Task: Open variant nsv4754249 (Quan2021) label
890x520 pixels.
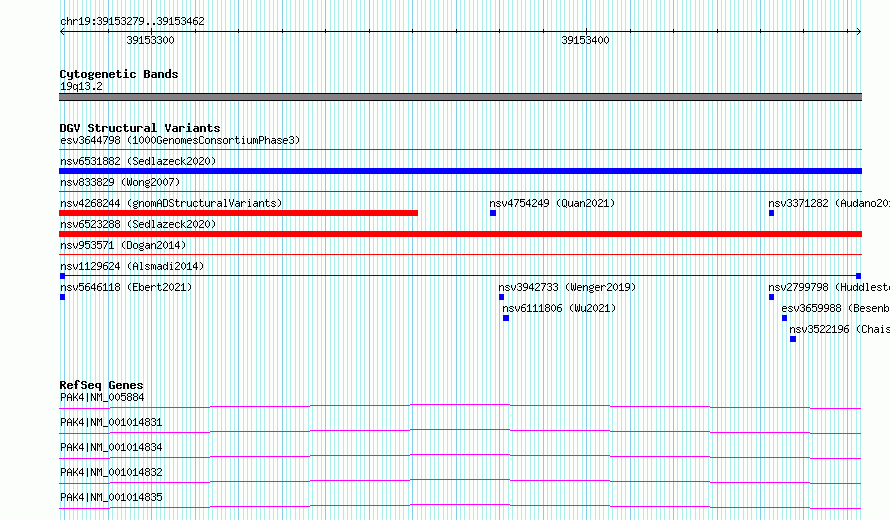Action: pos(552,203)
